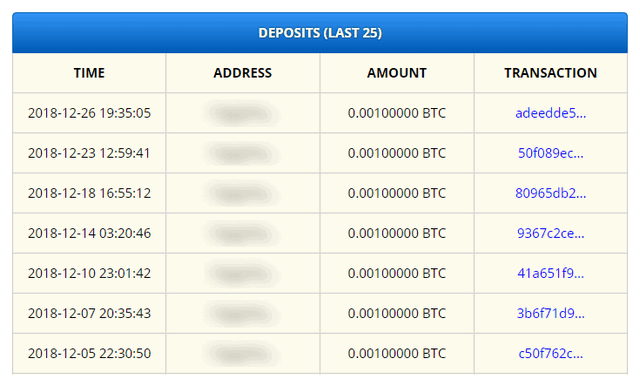Click blurred address in the 2018-12-14 row
This screenshot has width=640, height=386.
242,234
